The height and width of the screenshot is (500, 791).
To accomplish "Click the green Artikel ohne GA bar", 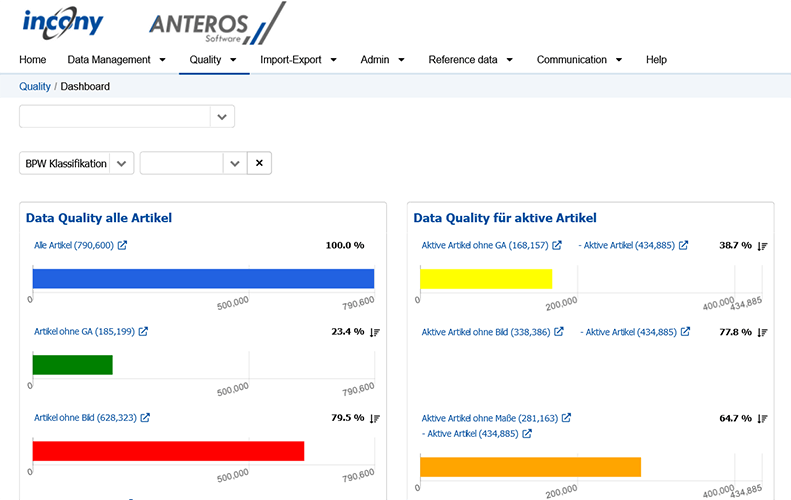I will coord(73,365).
